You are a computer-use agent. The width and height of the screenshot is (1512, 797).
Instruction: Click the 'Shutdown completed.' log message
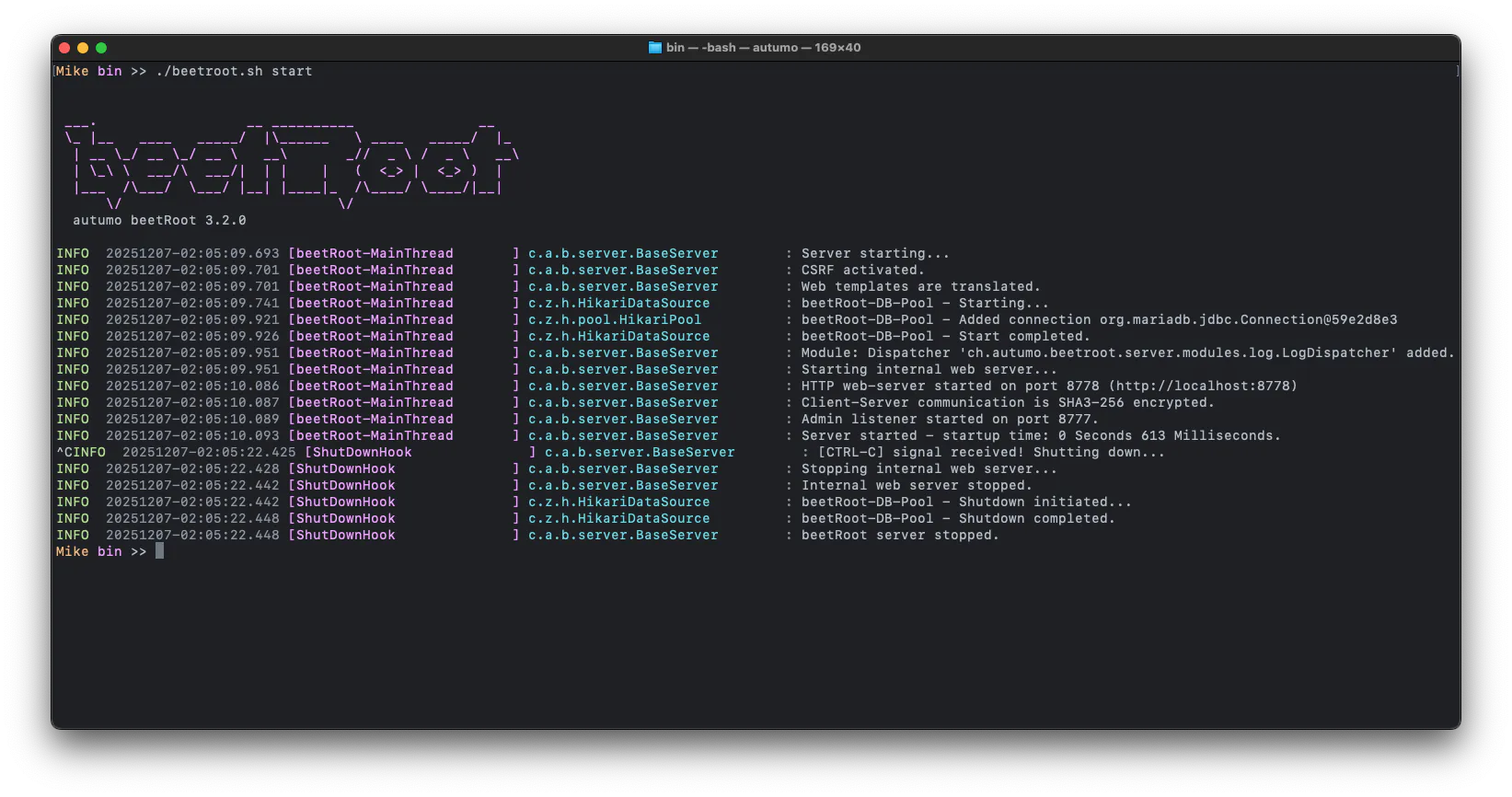(x=958, y=518)
